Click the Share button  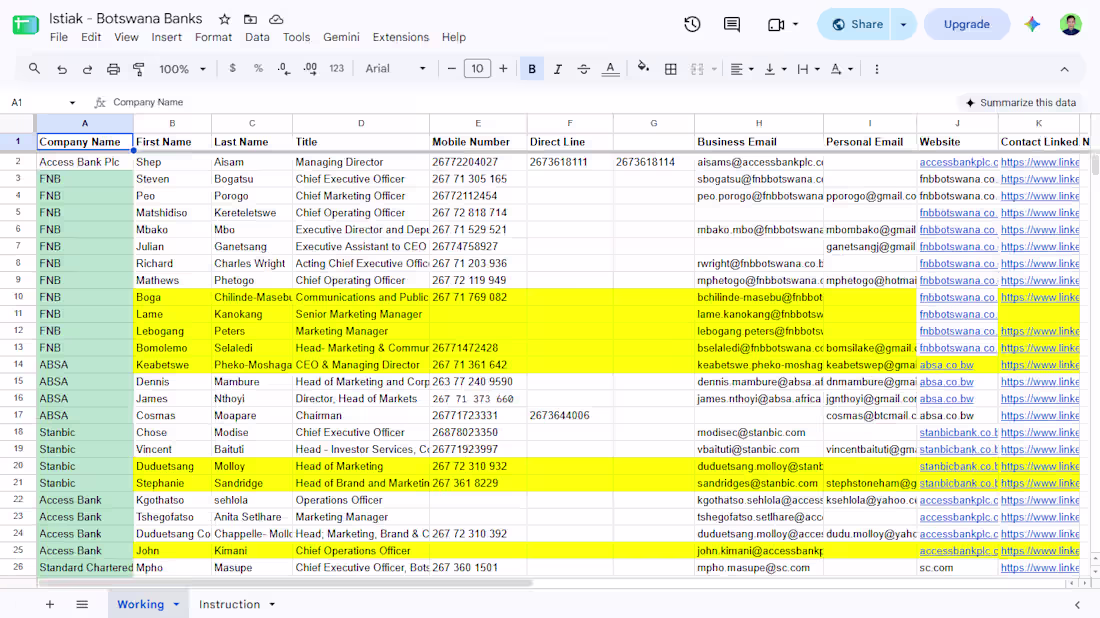pos(856,24)
